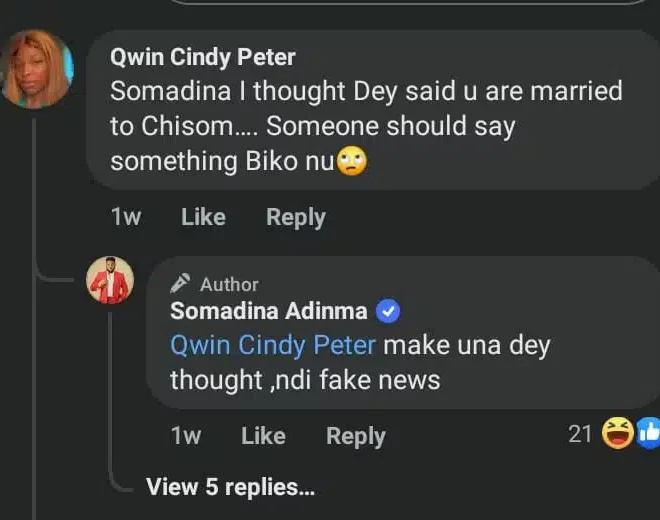
Task: Click the eye-roll emoji in Qwin's comment
Action: (x=351, y=161)
